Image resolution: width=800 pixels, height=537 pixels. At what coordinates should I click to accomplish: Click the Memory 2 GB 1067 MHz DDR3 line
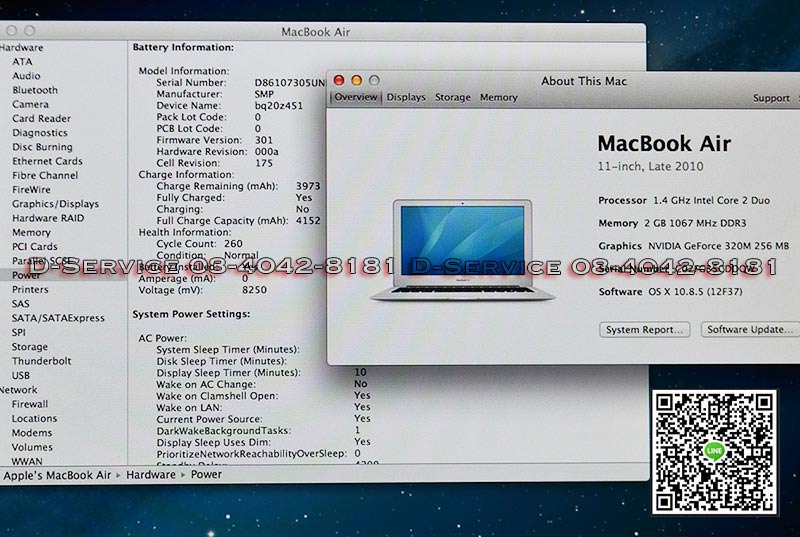click(672, 223)
